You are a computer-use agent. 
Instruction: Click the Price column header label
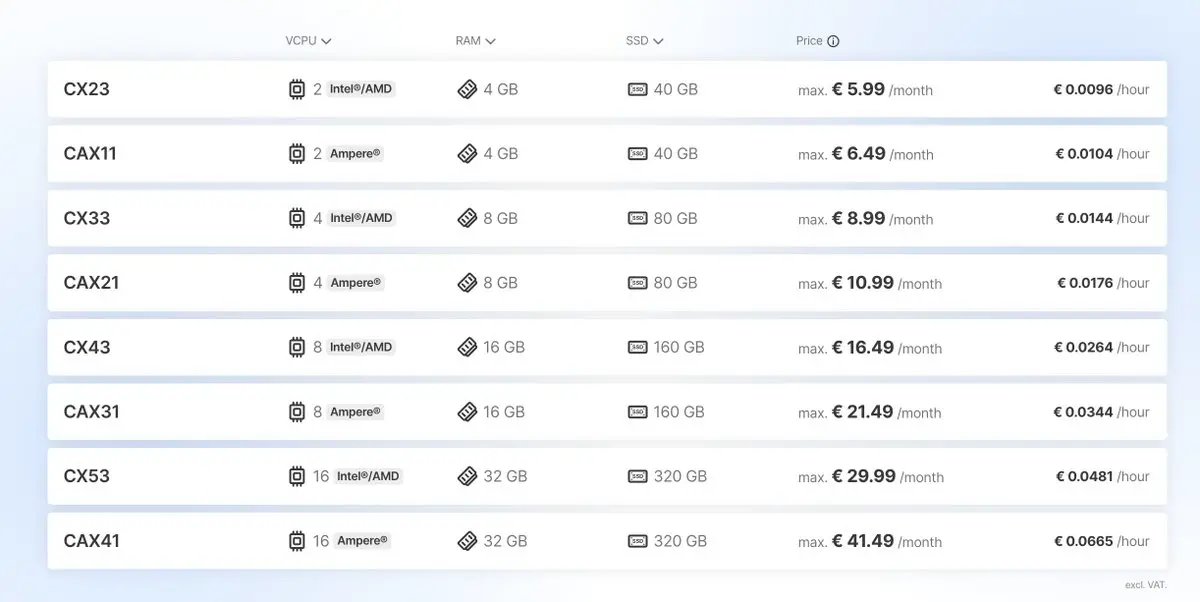coord(809,41)
